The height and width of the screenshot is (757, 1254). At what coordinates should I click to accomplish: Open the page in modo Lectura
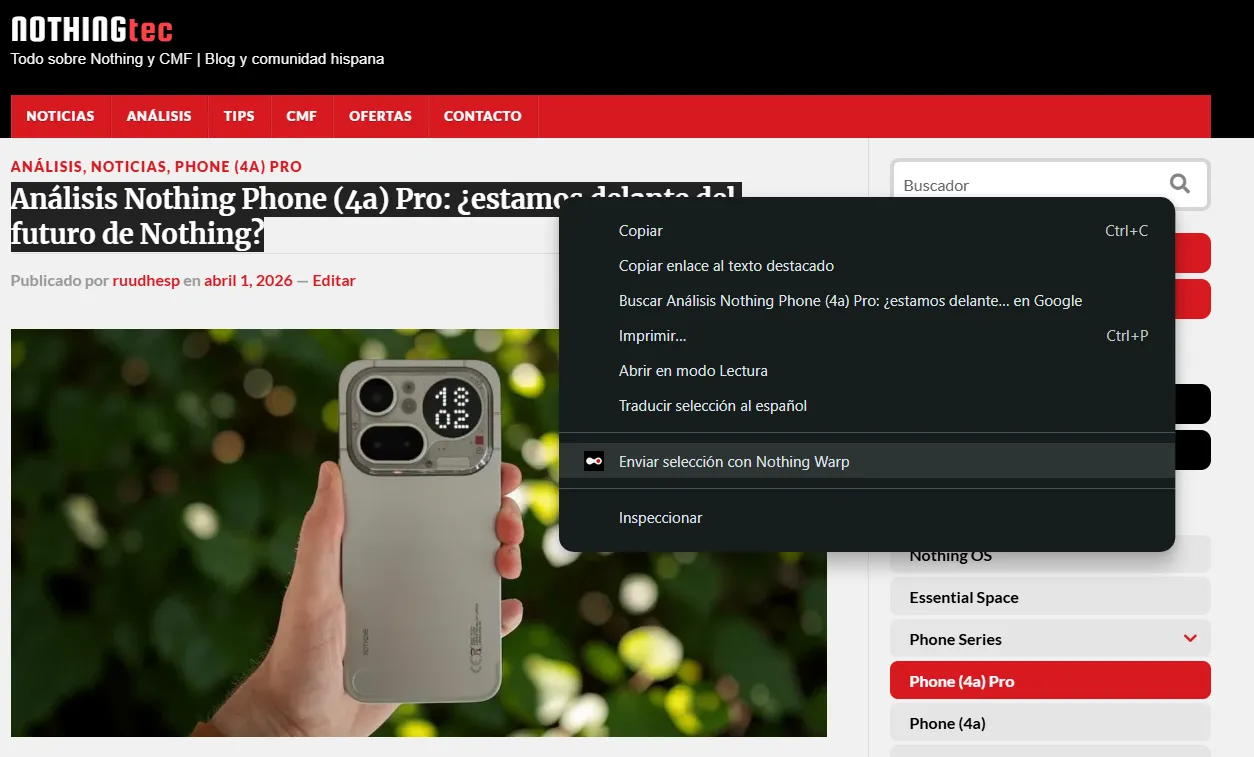tap(693, 371)
